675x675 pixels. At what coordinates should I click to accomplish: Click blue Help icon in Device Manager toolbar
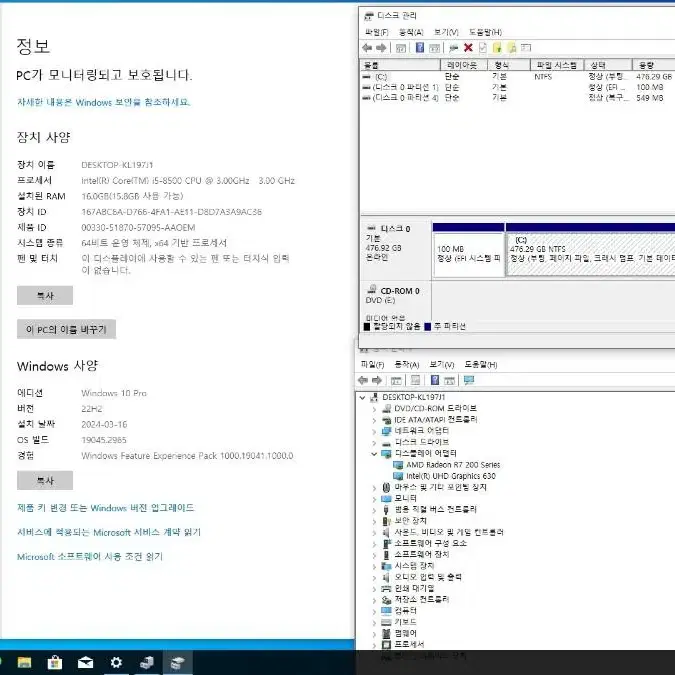(x=435, y=380)
